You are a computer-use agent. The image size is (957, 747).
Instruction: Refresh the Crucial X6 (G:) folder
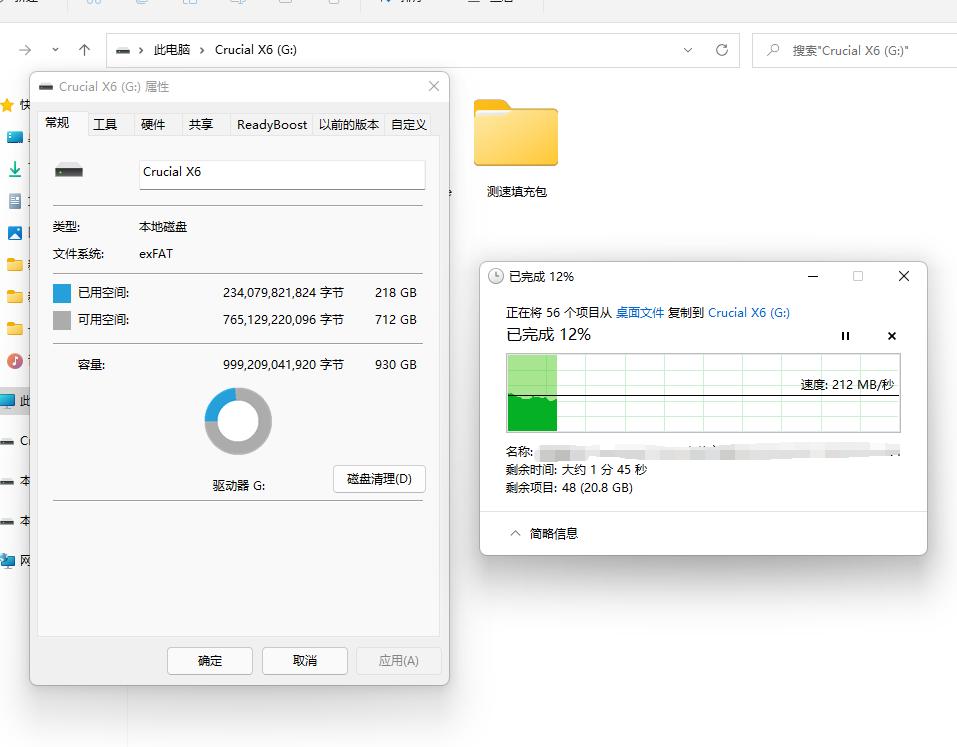point(721,50)
